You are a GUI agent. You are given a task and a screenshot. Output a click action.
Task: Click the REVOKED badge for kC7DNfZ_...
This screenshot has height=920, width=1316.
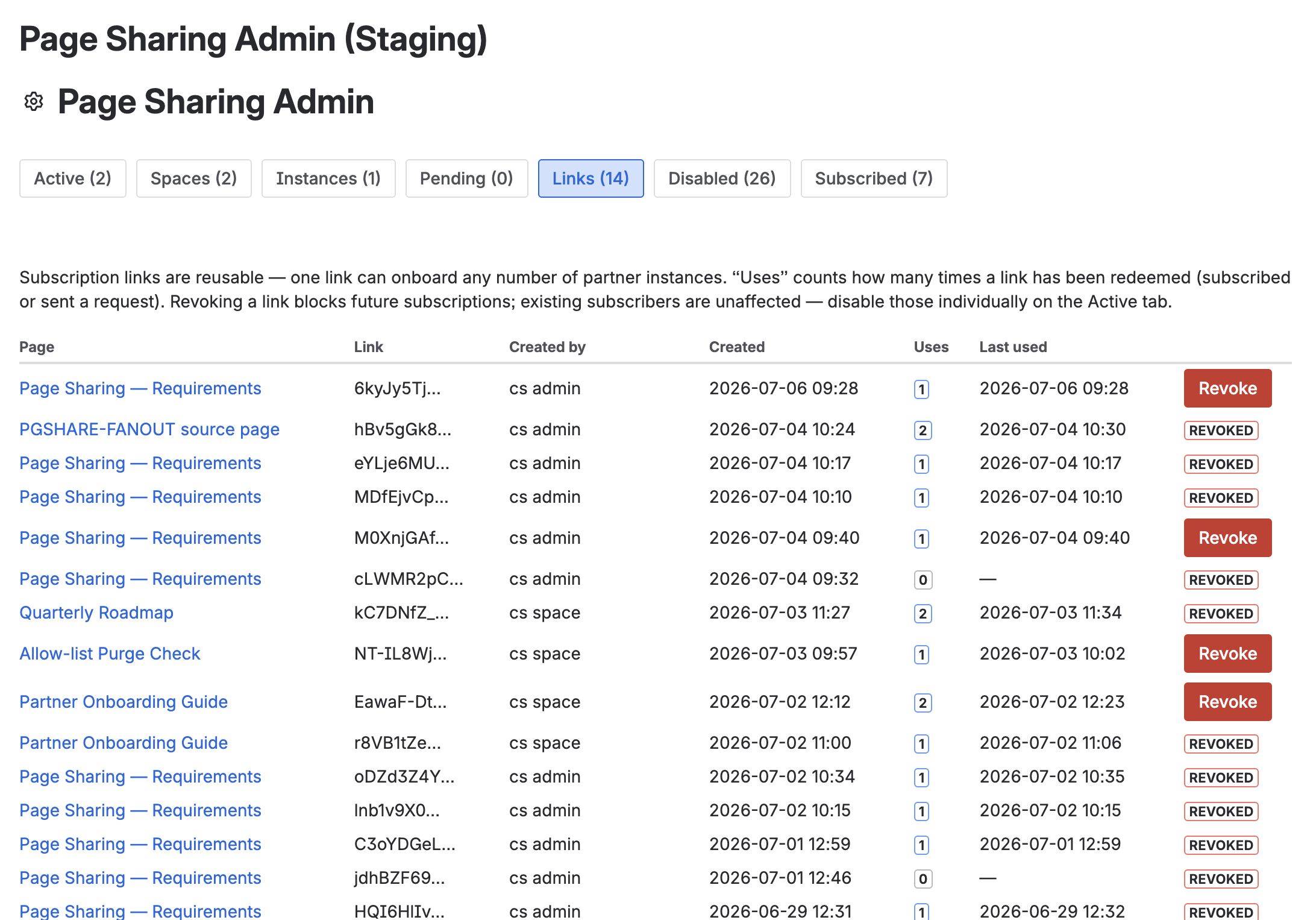coord(1221,614)
